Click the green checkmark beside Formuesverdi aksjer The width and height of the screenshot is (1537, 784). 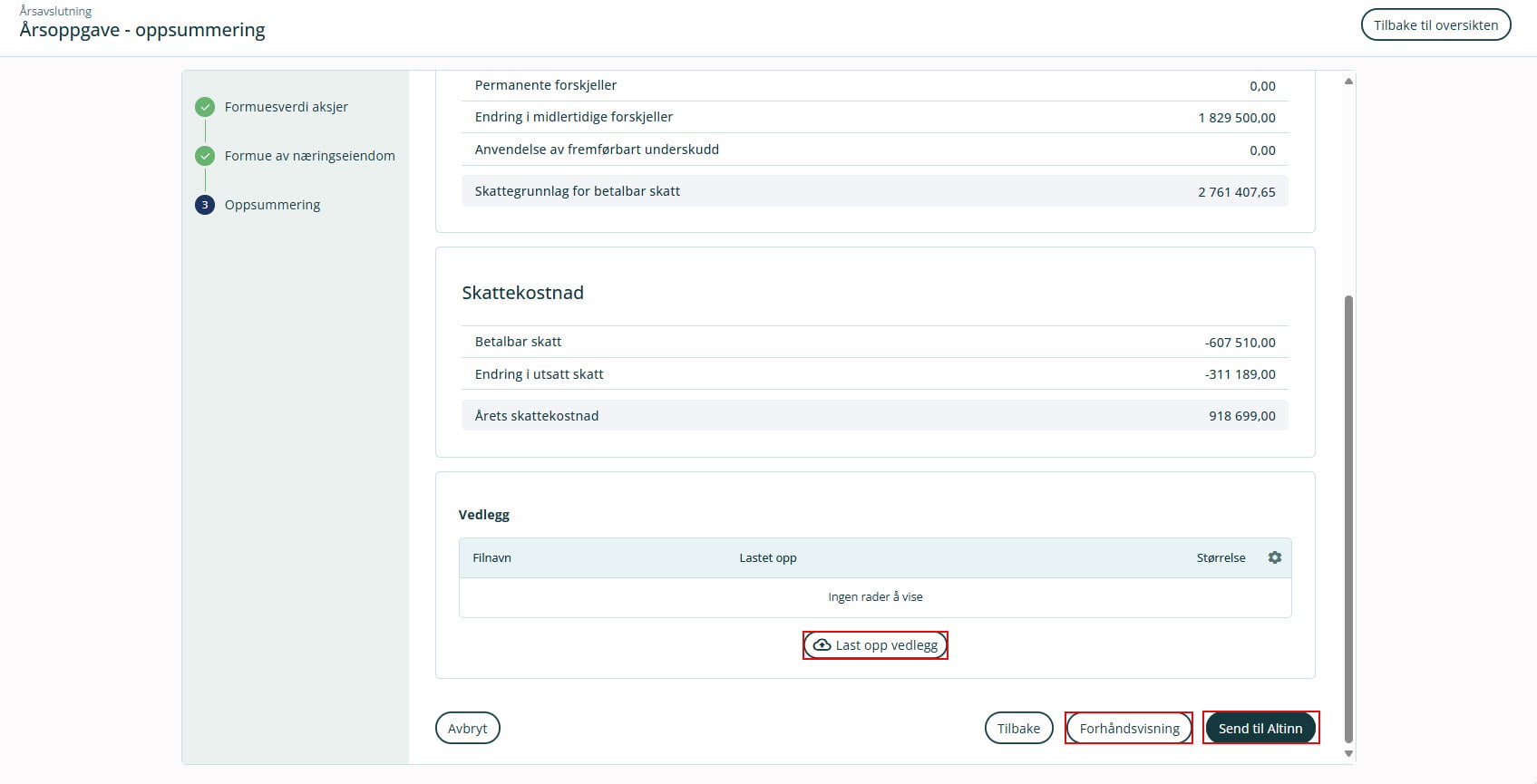[x=205, y=107]
